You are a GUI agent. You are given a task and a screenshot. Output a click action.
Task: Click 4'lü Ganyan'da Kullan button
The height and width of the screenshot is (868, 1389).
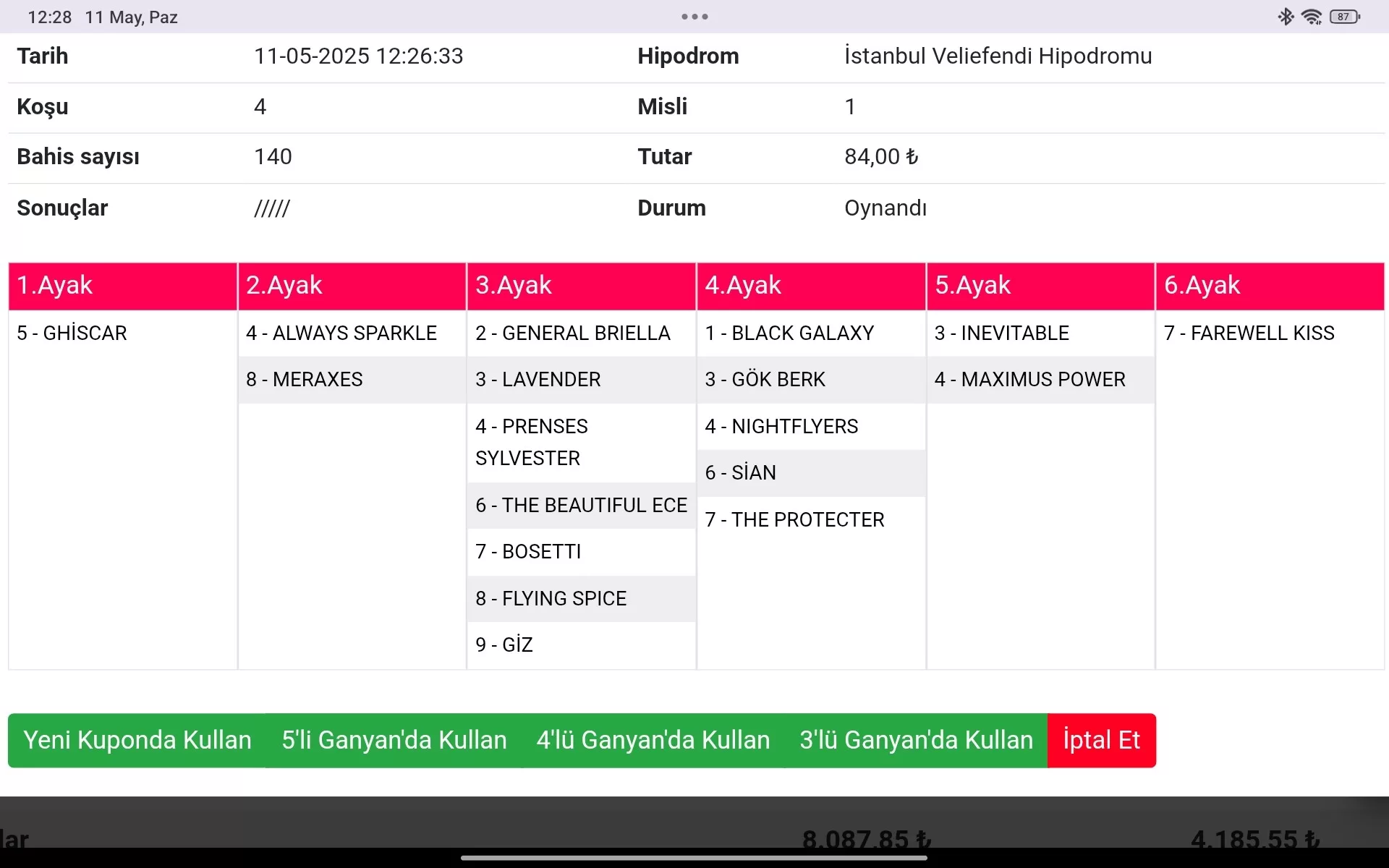pyautogui.click(x=653, y=740)
